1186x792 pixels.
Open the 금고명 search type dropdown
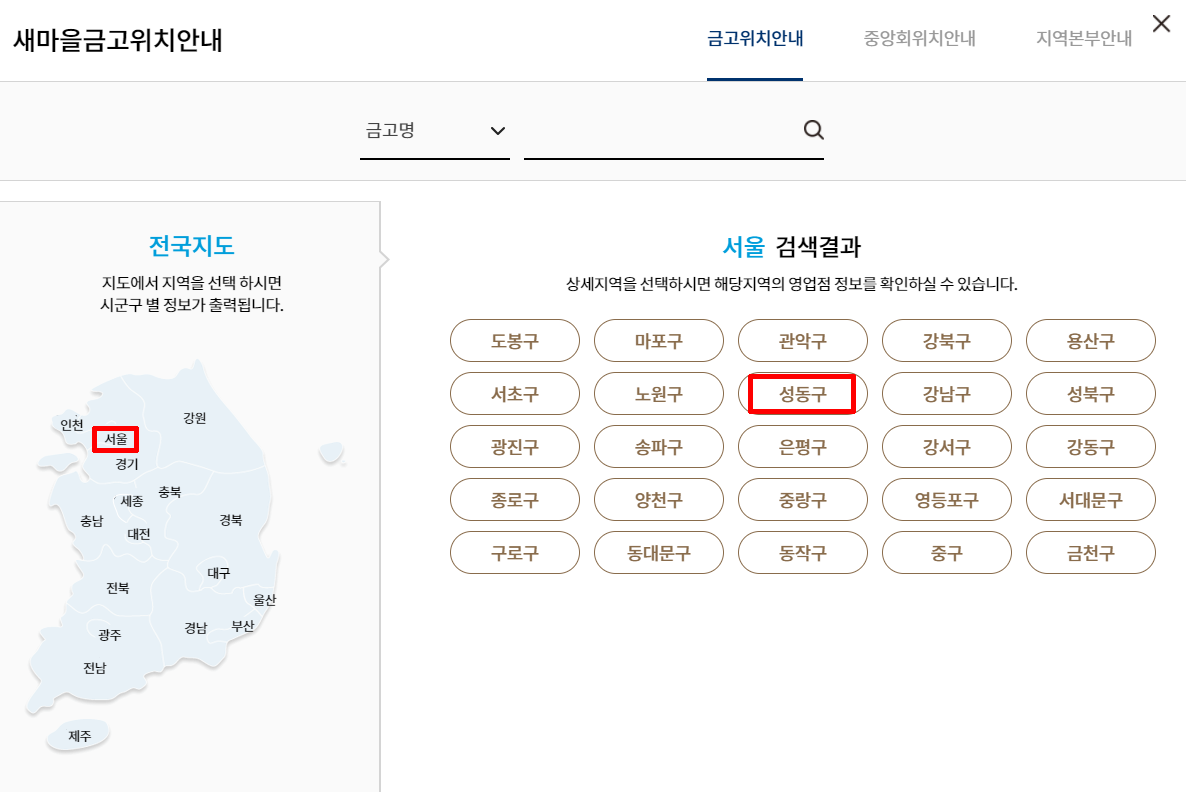pyautogui.click(x=435, y=131)
